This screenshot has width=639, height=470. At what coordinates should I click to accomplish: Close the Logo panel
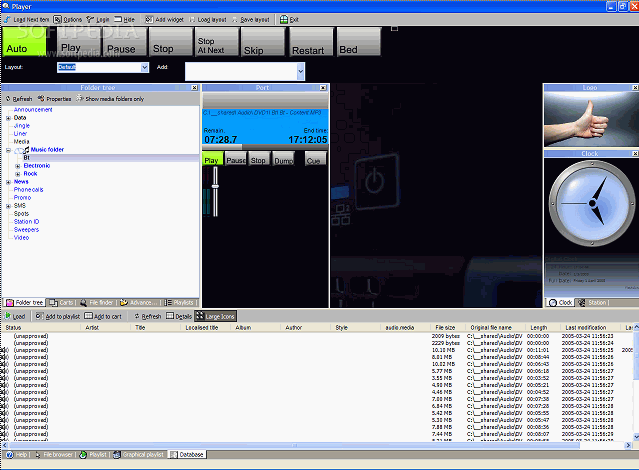click(x=635, y=88)
